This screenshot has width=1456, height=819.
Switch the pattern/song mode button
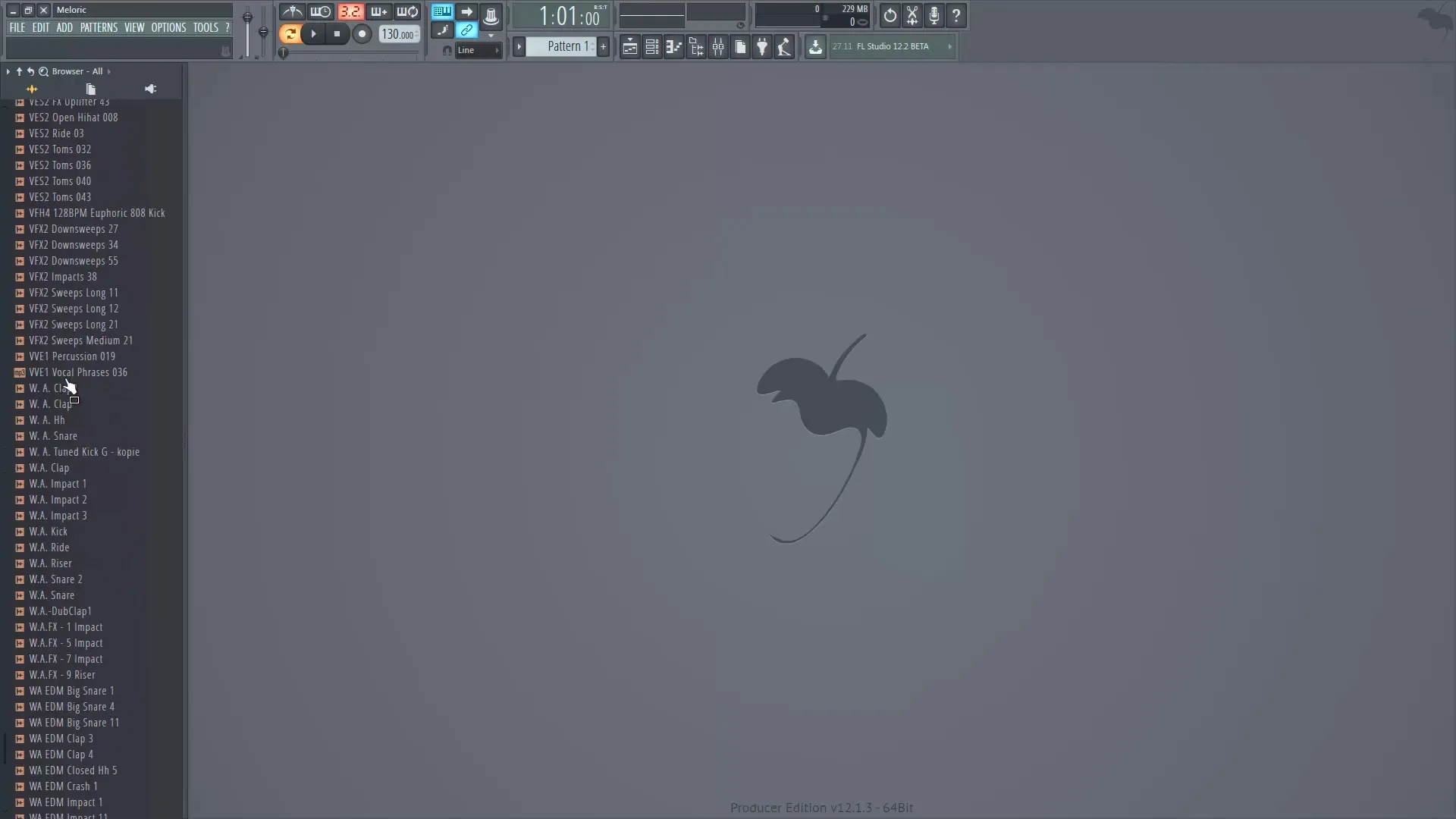[x=290, y=33]
